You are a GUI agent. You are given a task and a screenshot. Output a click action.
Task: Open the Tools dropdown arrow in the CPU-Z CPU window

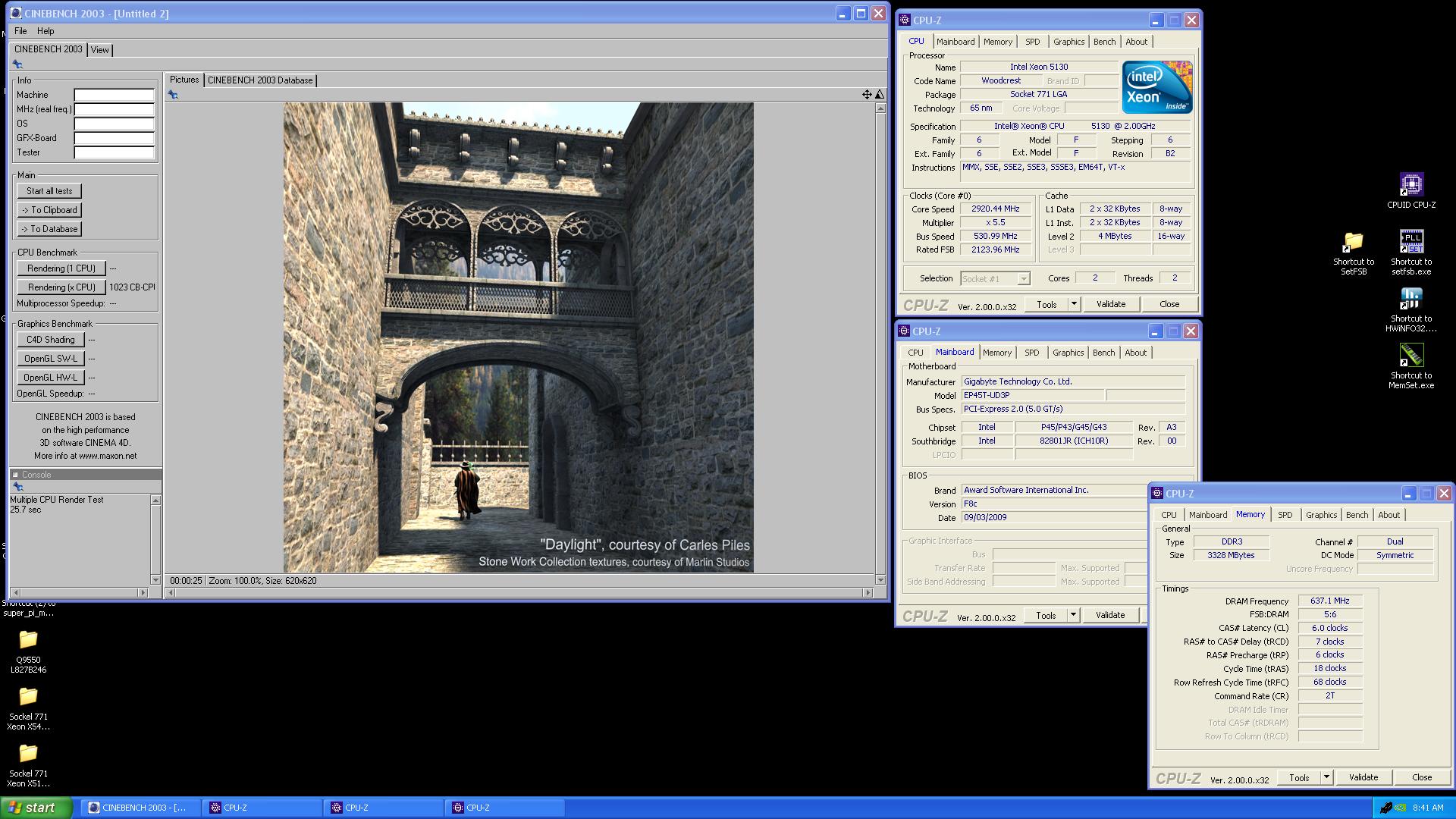[1073, 304]
